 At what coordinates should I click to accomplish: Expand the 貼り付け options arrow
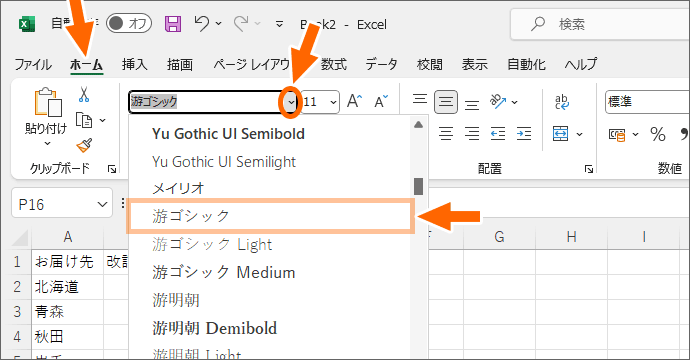pos(47,143)
